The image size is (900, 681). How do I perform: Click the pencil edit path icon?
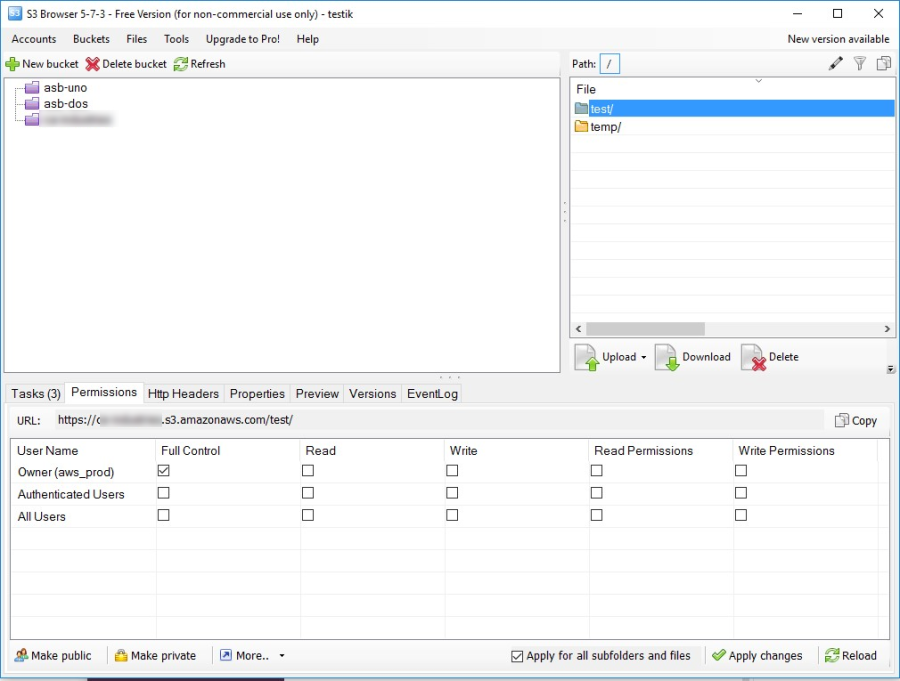pyautogui.click(x=836, y=63)
